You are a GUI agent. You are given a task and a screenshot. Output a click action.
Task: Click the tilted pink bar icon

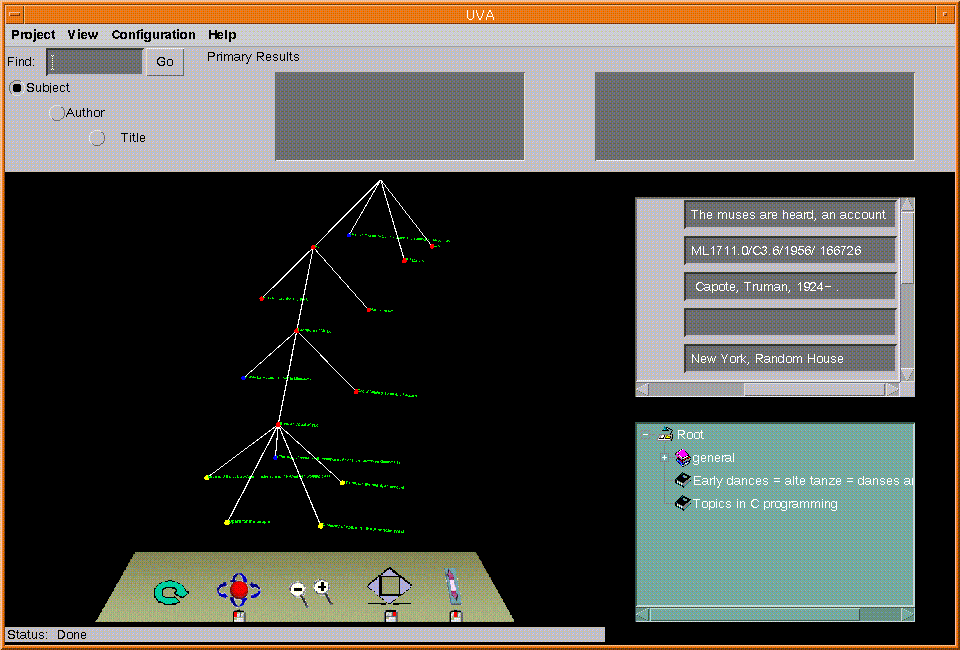[452, 585]
